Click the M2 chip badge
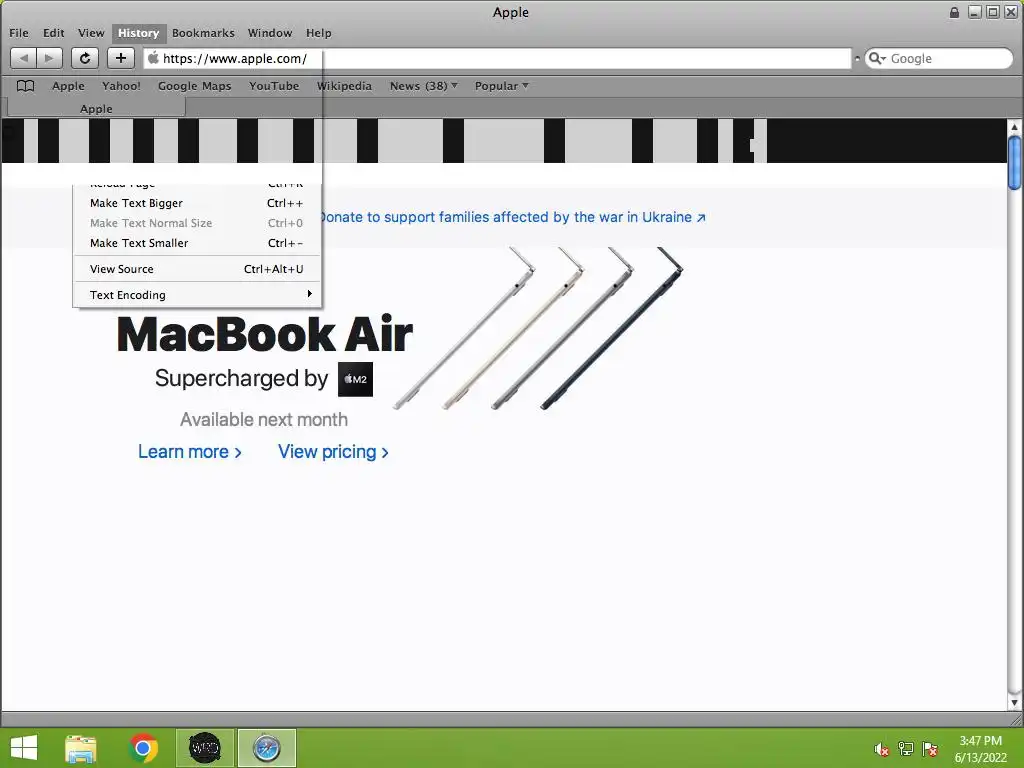1024x768 pixels. [x=355, y=379]
